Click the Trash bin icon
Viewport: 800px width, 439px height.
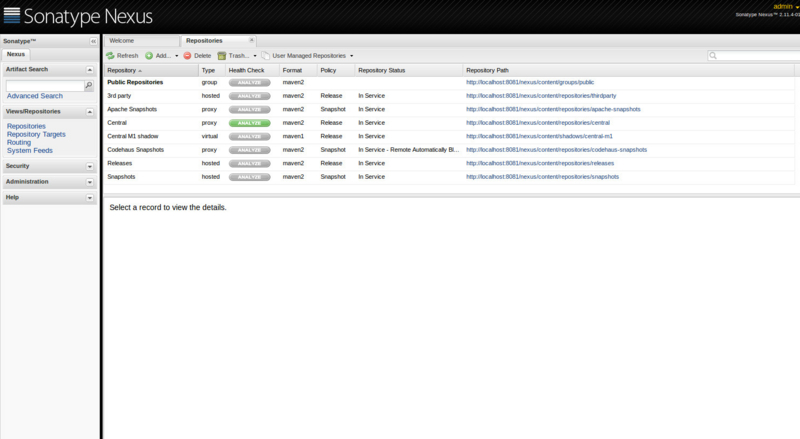coord(222,56)
